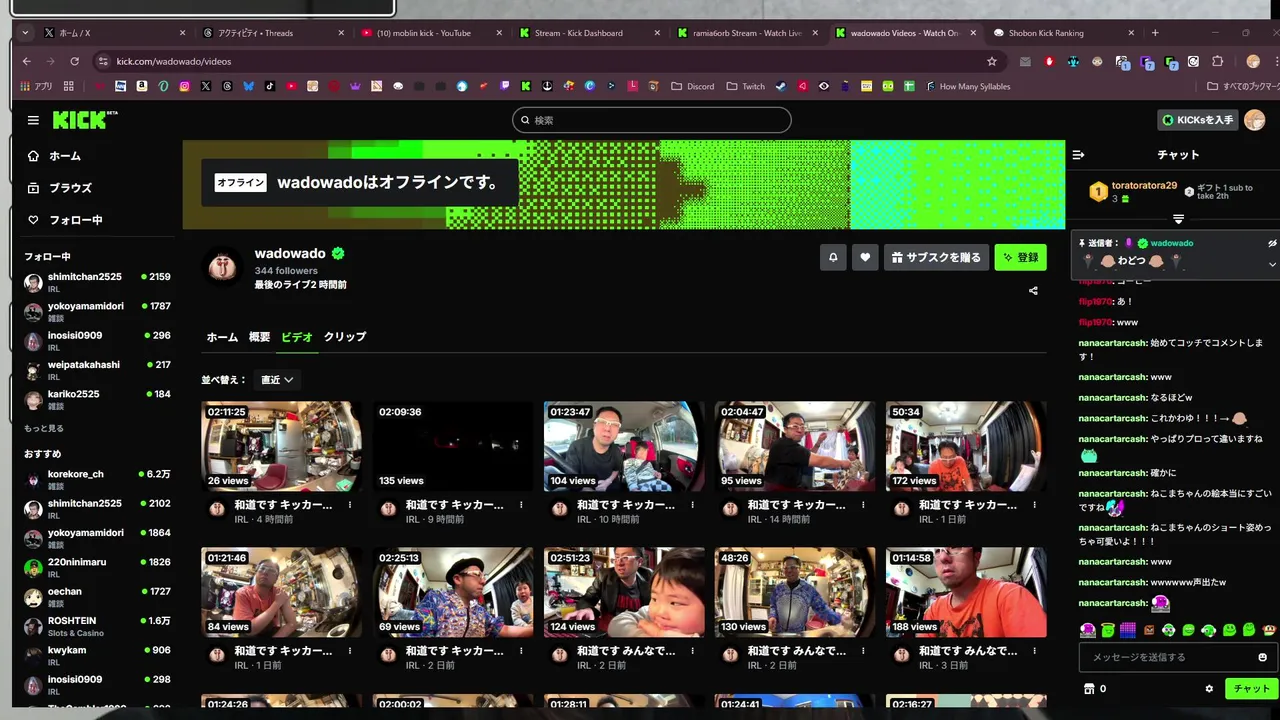1280x720 pixels.
Task: Open options menu for the 188 views video
Action: click(1034, 651)
